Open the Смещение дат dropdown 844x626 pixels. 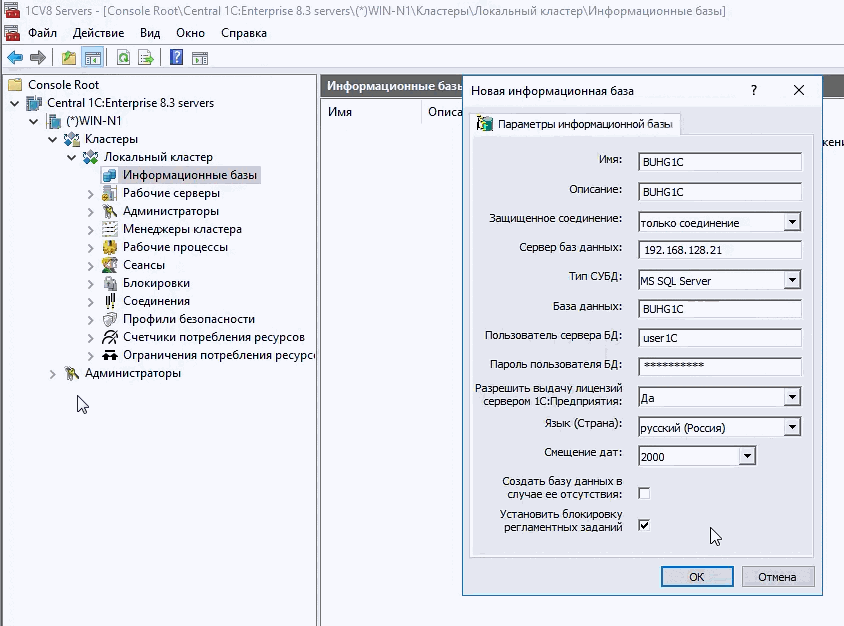tap(746, 456)
